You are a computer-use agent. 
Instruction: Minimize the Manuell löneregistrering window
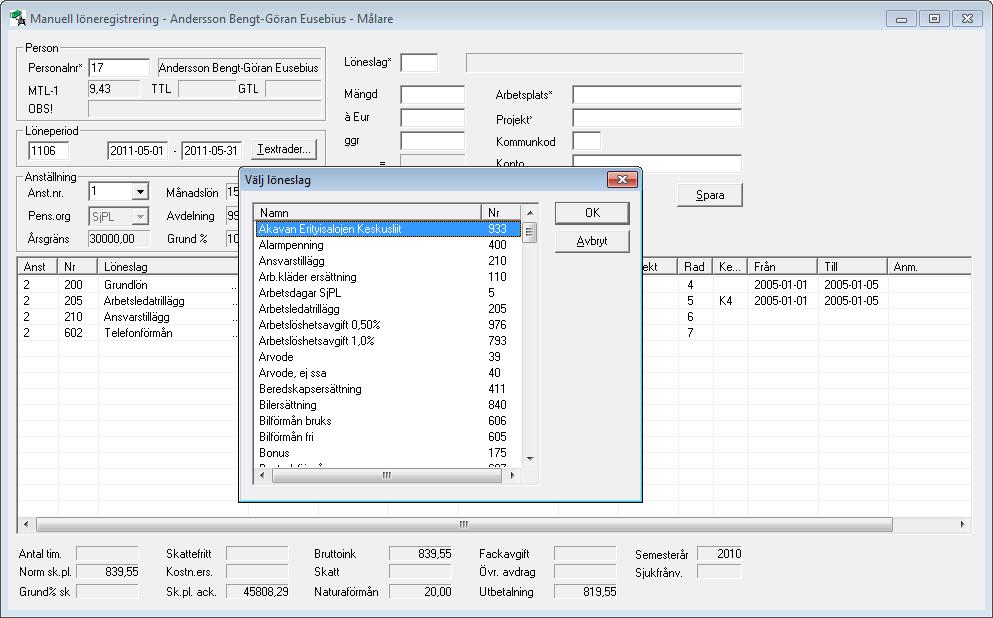pyautogui.click(x=901, y=19)
